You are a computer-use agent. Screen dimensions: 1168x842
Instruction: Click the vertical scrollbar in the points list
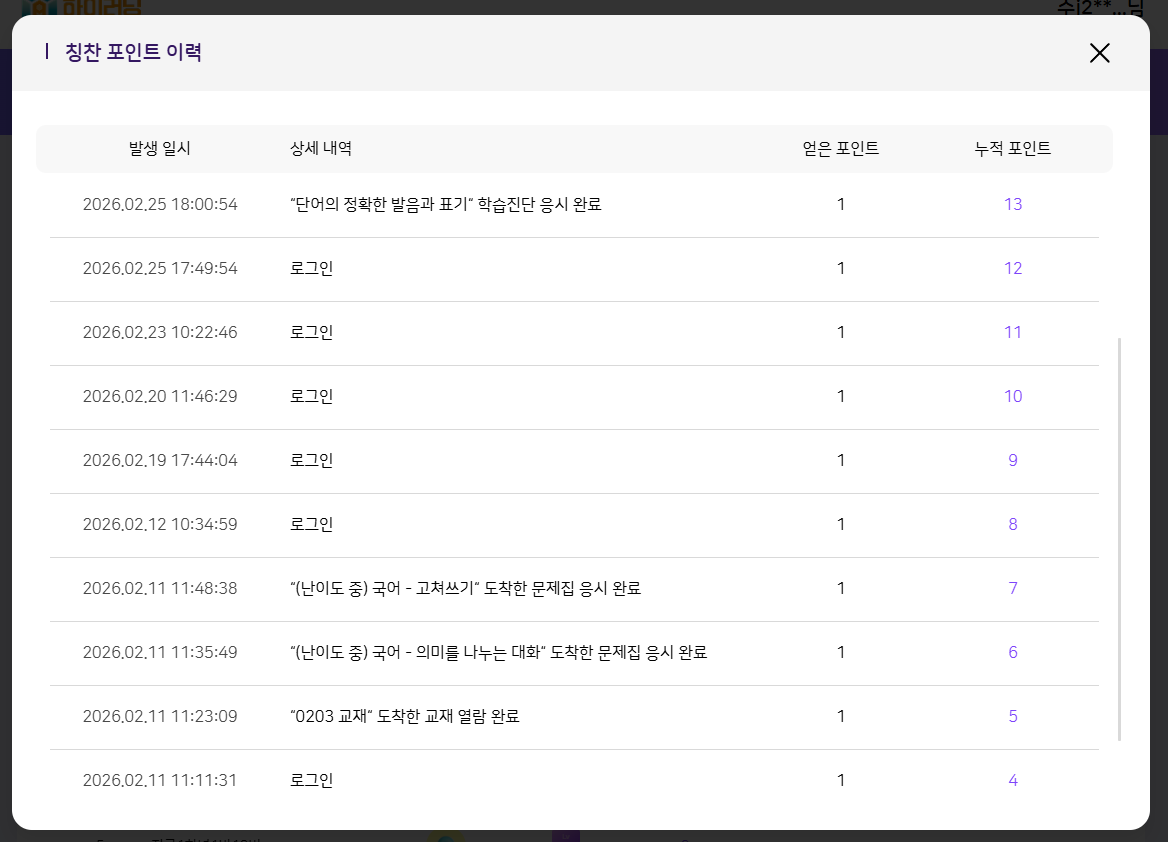(x=1119, y=538)
